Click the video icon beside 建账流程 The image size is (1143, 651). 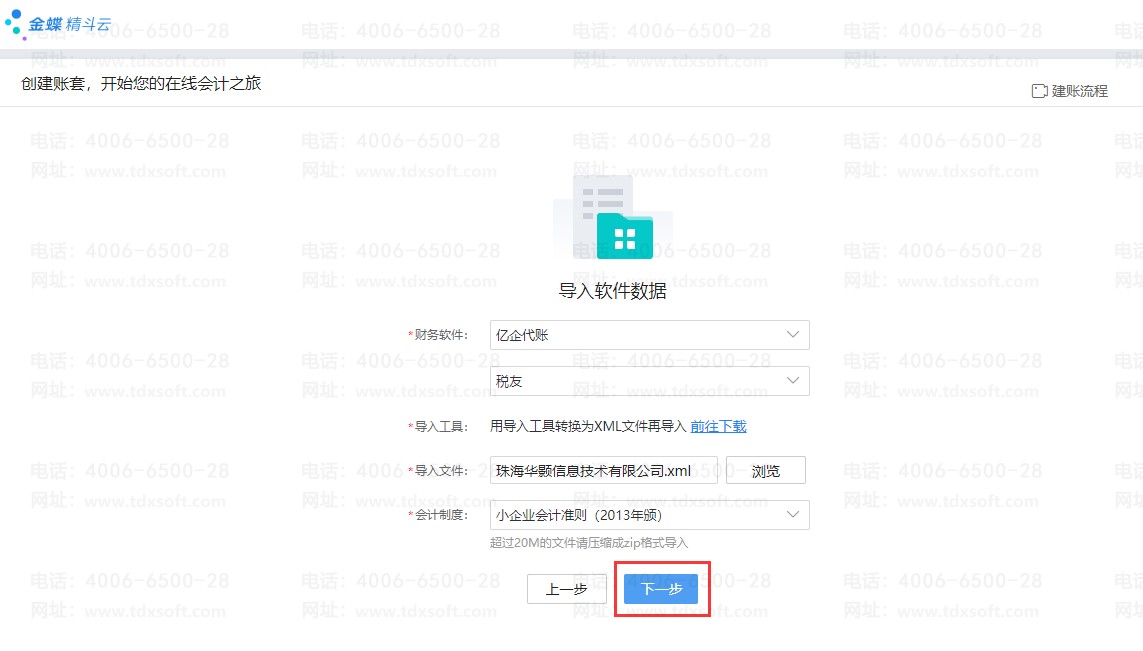click(1039, 91)
